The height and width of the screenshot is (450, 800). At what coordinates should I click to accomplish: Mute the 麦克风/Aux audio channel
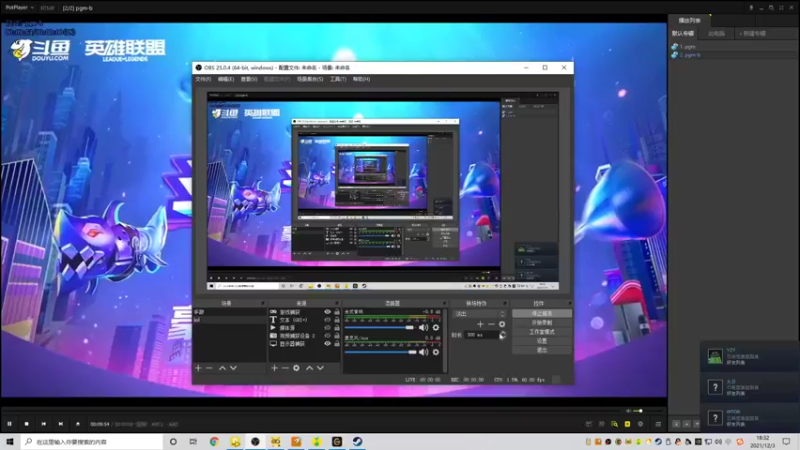[423, 352]
